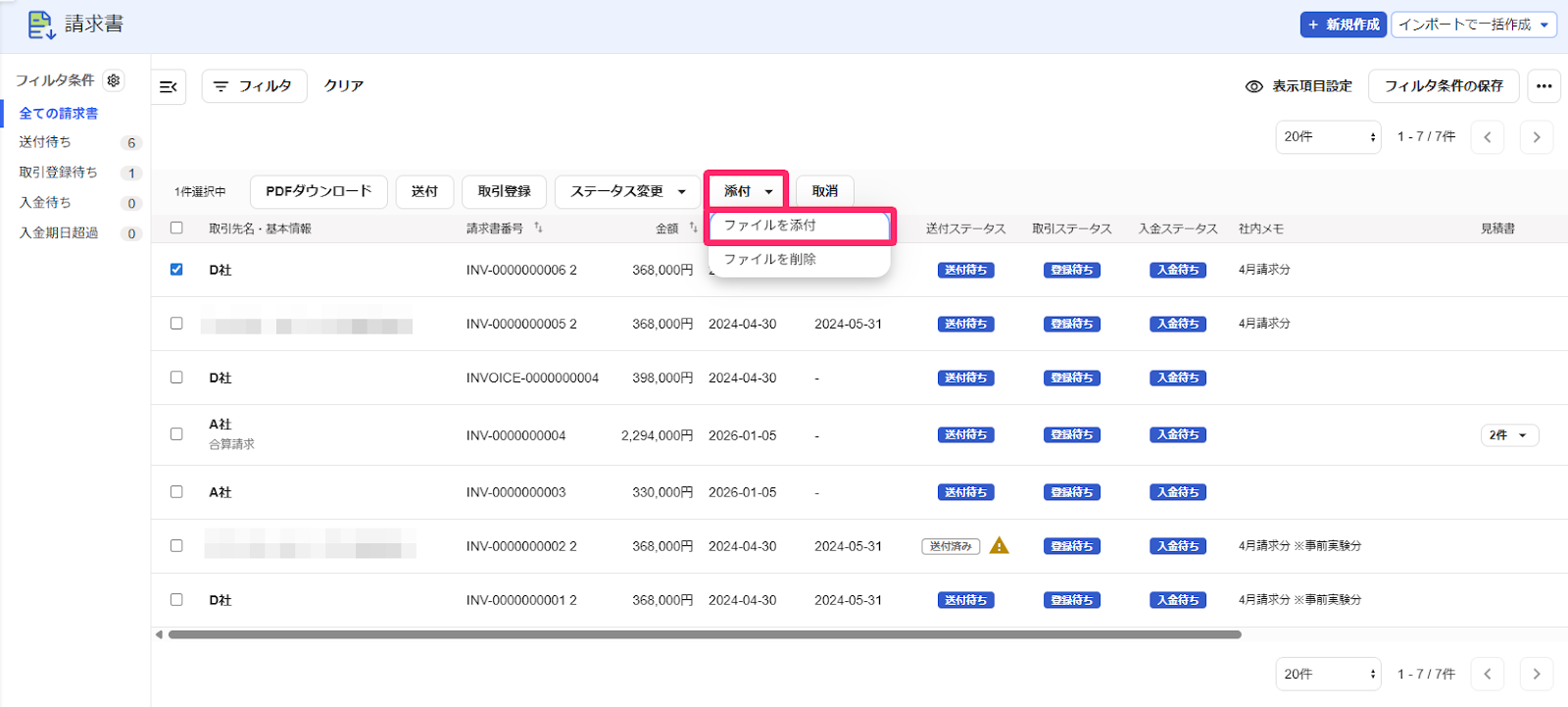The image size is (1568, 707).
Task: Click フィルタ条件の保存 button
Action: point(1444,86)
